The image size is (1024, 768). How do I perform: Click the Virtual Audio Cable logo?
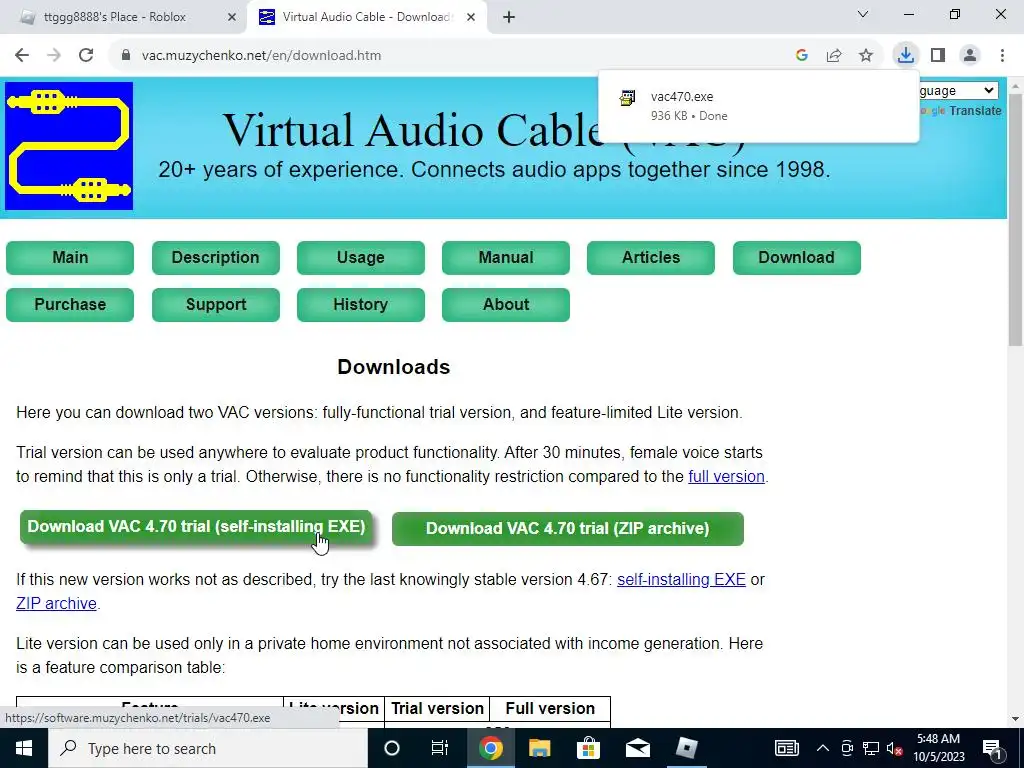(x=69, y=146)
